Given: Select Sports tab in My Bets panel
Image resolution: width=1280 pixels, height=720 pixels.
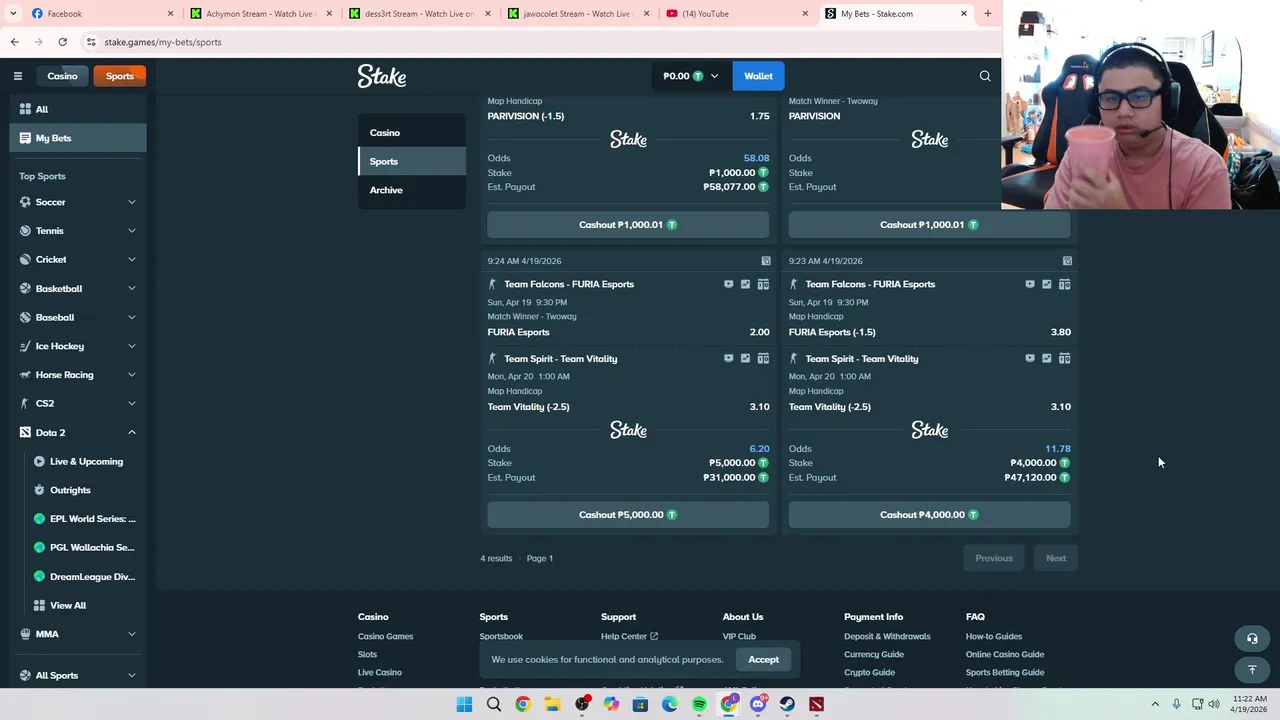Looking at the screenshot, I should [x=412, y=161].
